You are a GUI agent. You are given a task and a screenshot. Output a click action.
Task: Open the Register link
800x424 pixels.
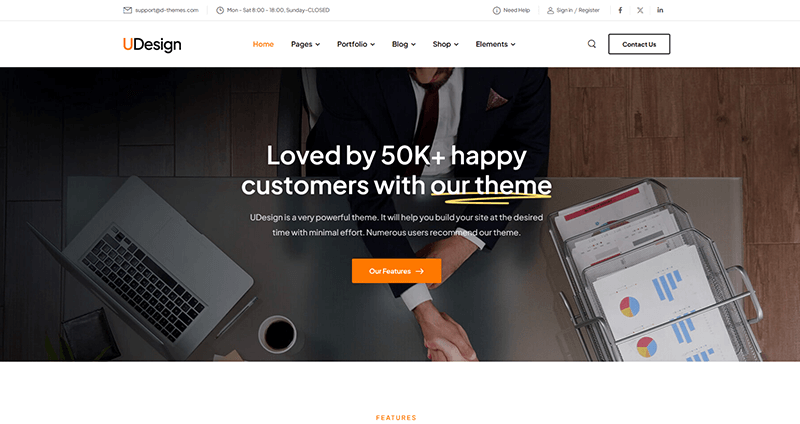[x=589, y=10]
